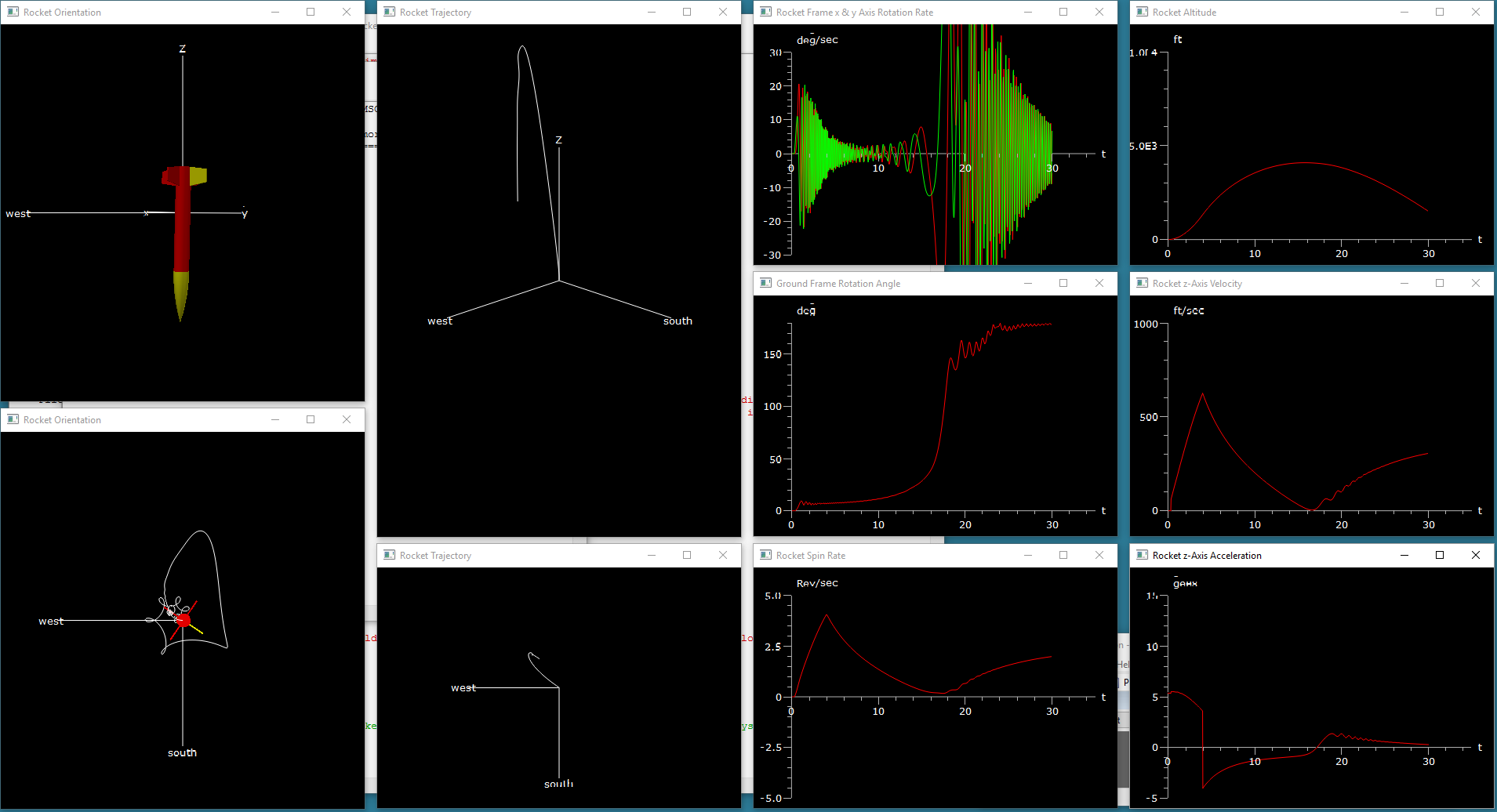Click the Ground Frame Rotation Angle window icon
This screenshot has width=1497, height=812.
point(766,283)
